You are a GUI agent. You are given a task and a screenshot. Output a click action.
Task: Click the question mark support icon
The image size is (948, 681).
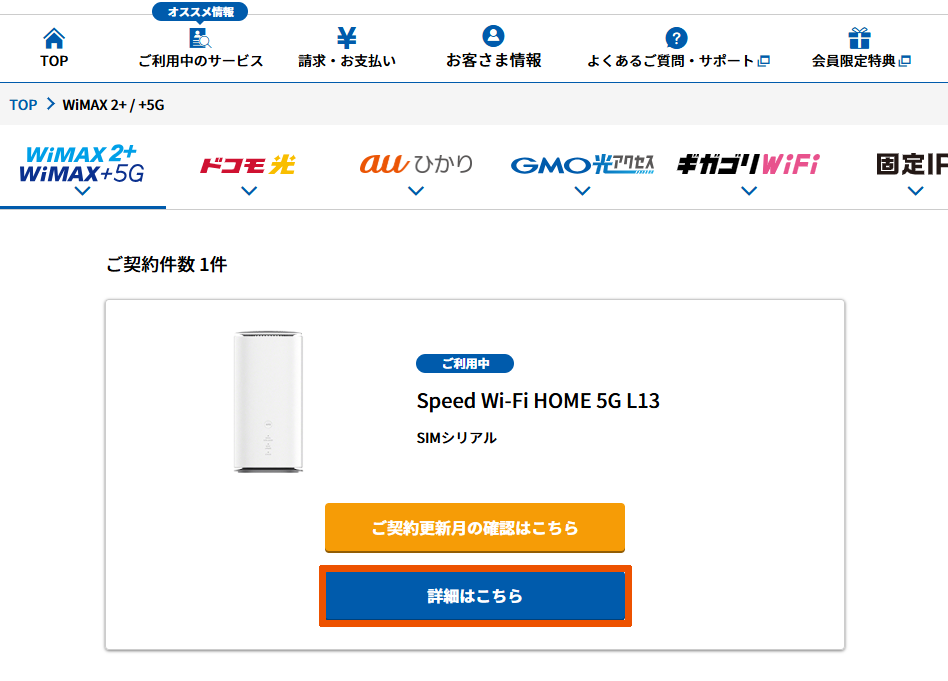677,39
